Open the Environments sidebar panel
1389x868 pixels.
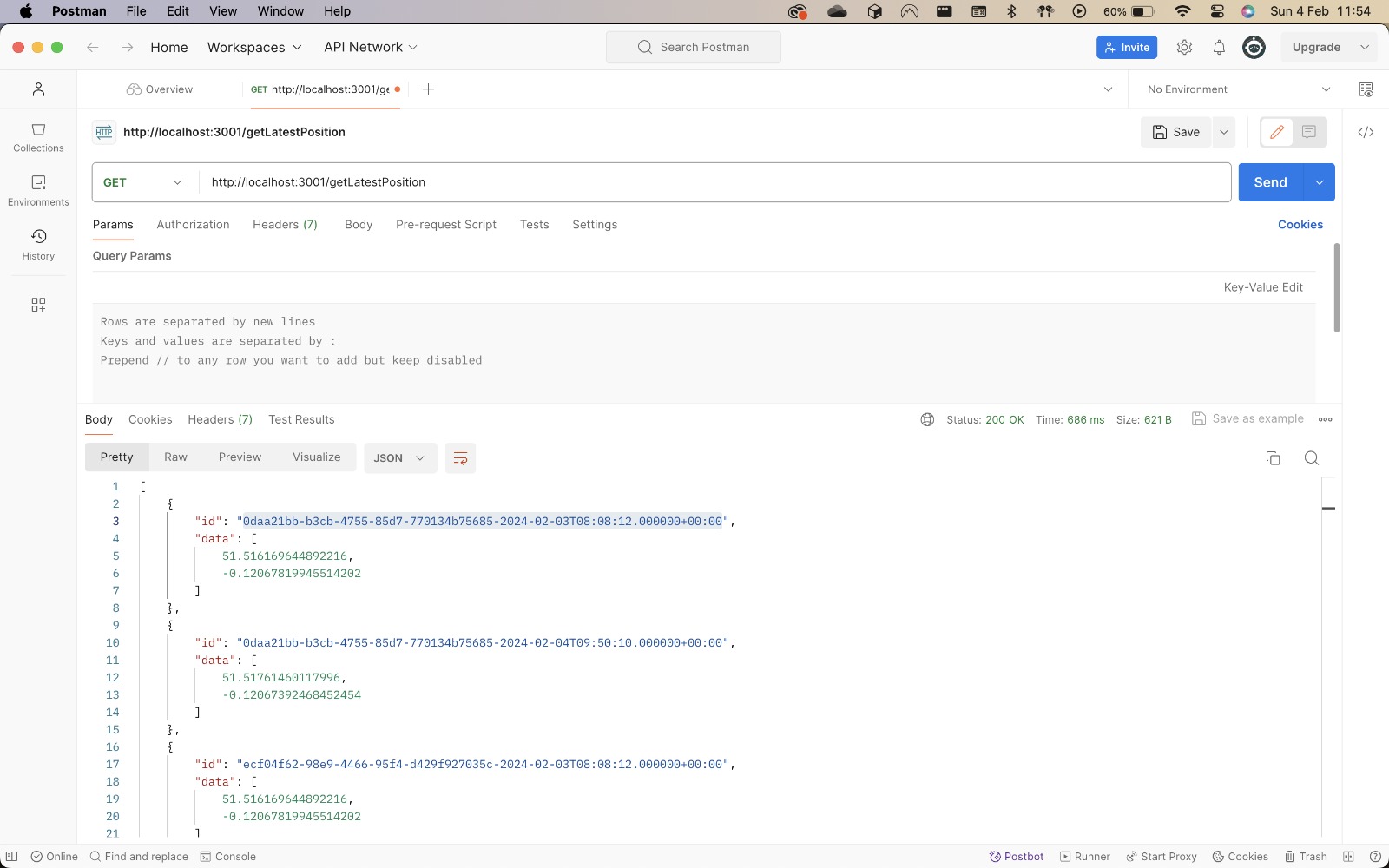click(38, 191)
